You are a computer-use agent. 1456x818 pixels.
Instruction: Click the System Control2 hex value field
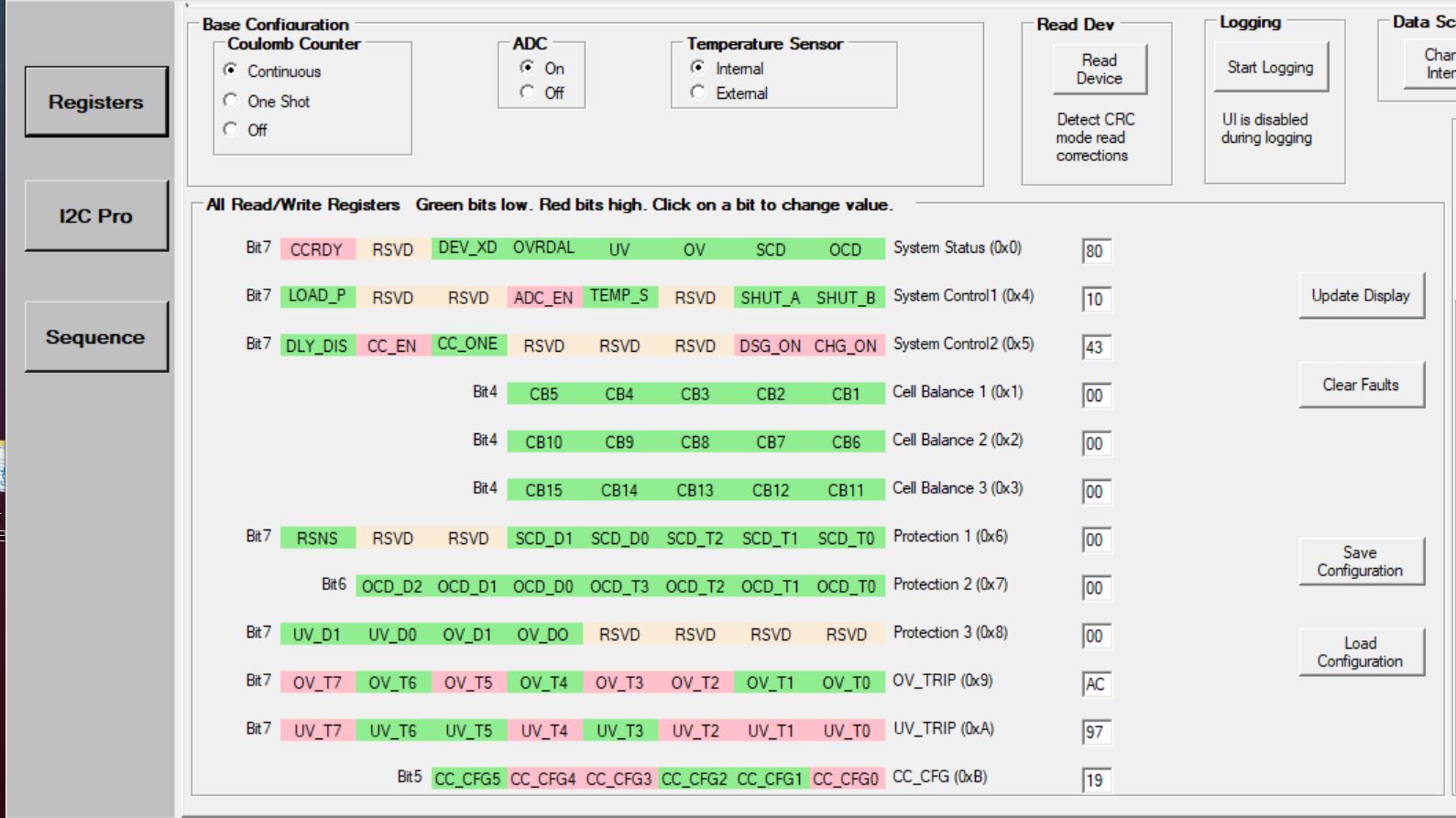pyautogui.click(x=1096, y=347)
